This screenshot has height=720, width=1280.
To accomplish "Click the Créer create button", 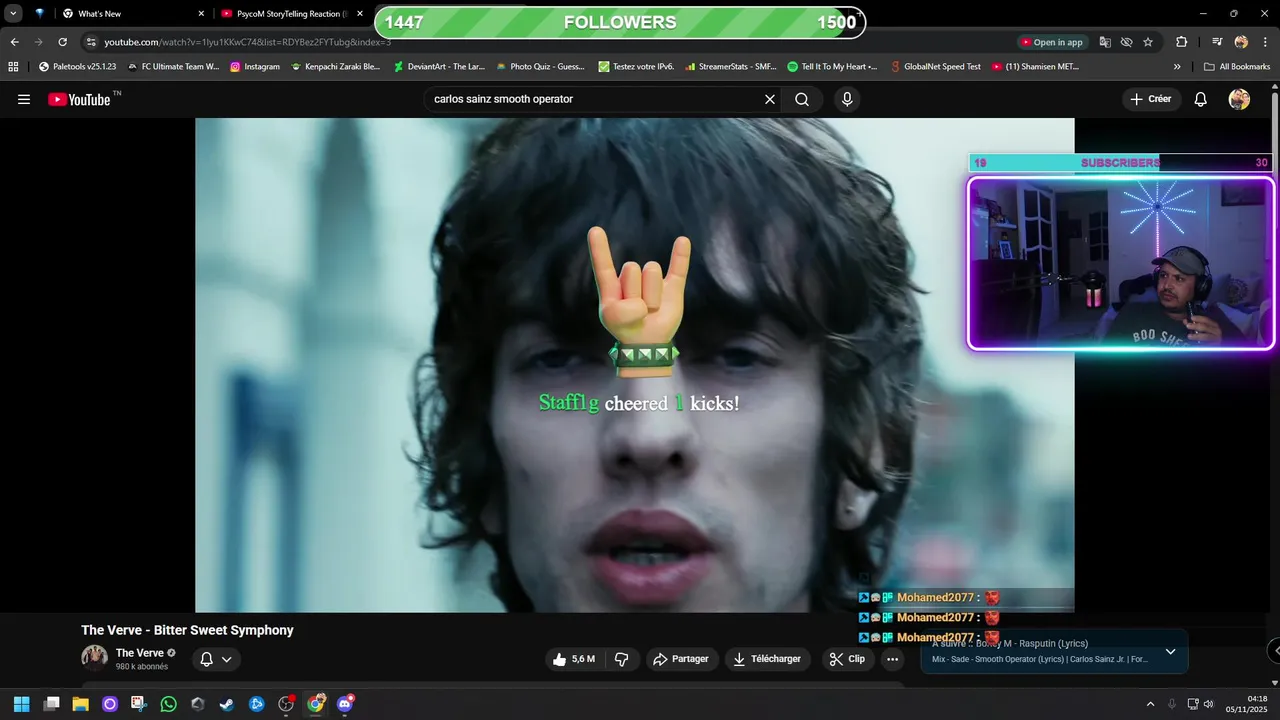I will tap(1151, 99).
